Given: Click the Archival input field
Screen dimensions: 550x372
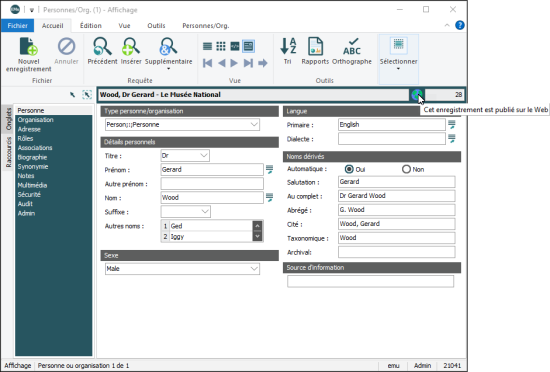Looking at the screenshot, I should coord(397,252).
